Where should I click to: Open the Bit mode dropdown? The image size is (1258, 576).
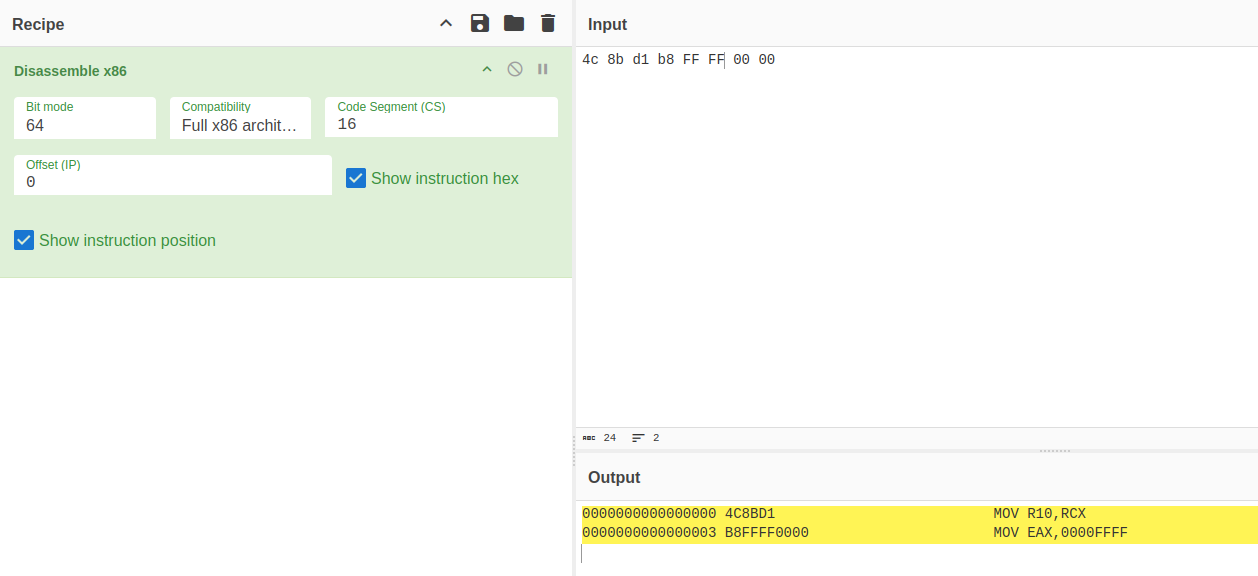[85, 118]
